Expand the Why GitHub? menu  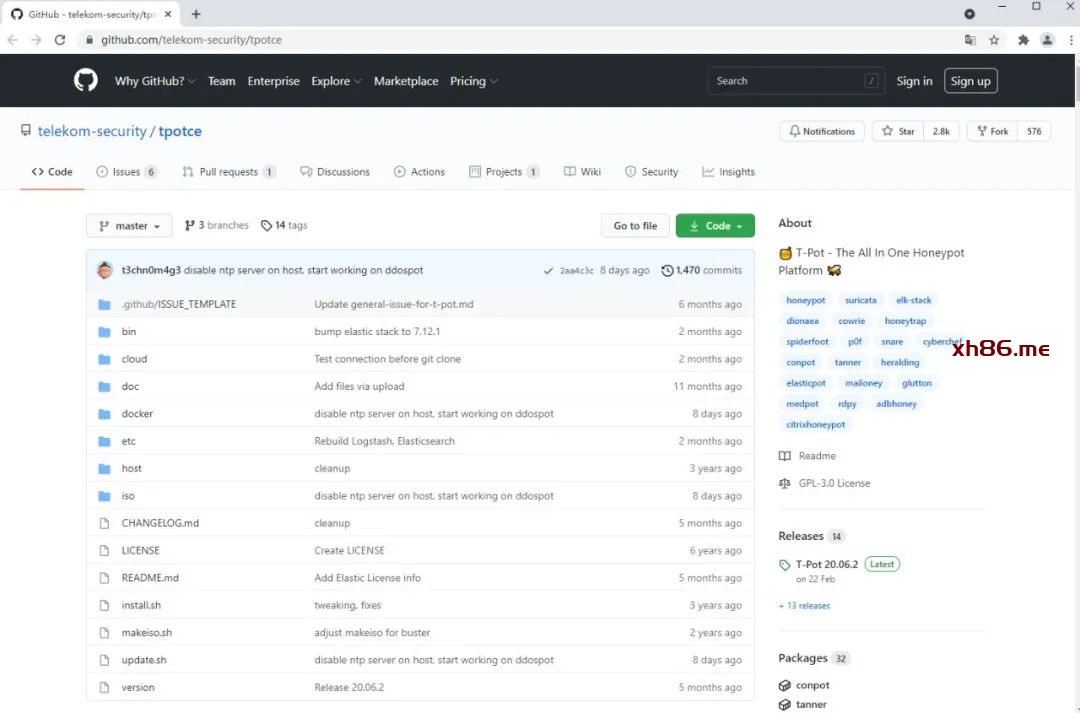coord(154,81)
